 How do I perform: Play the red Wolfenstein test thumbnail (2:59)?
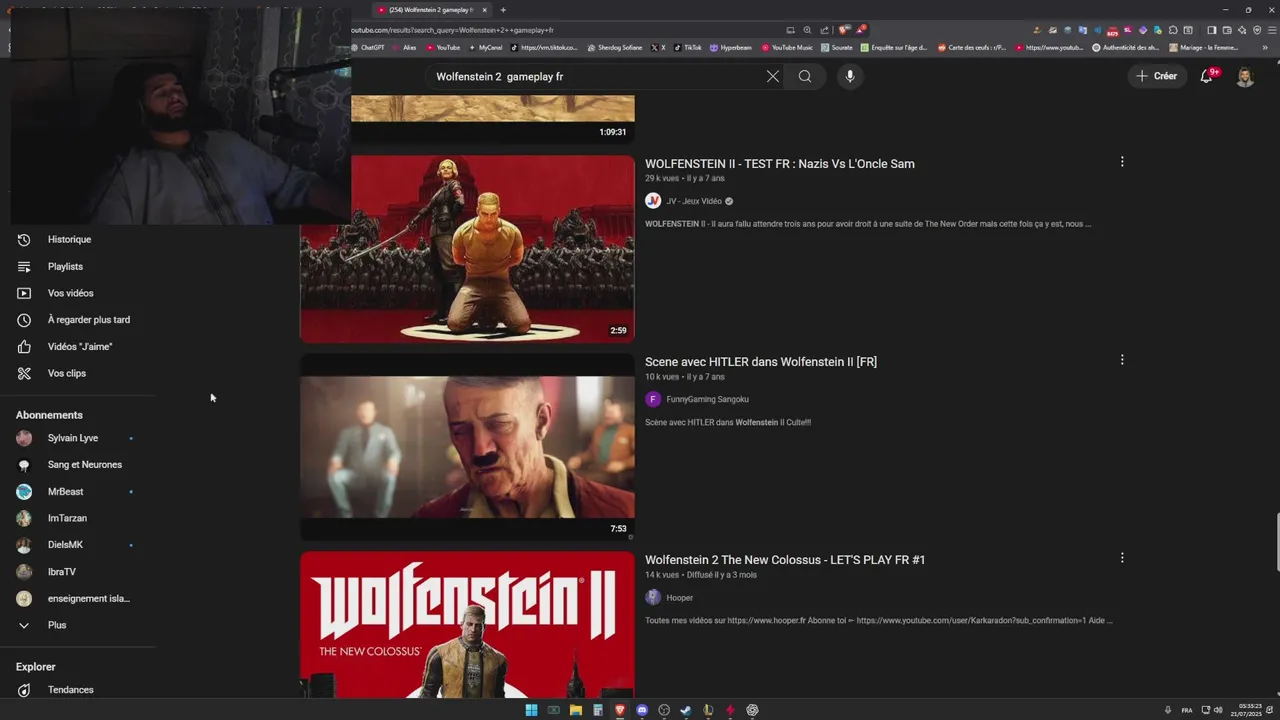click(467, 249)
